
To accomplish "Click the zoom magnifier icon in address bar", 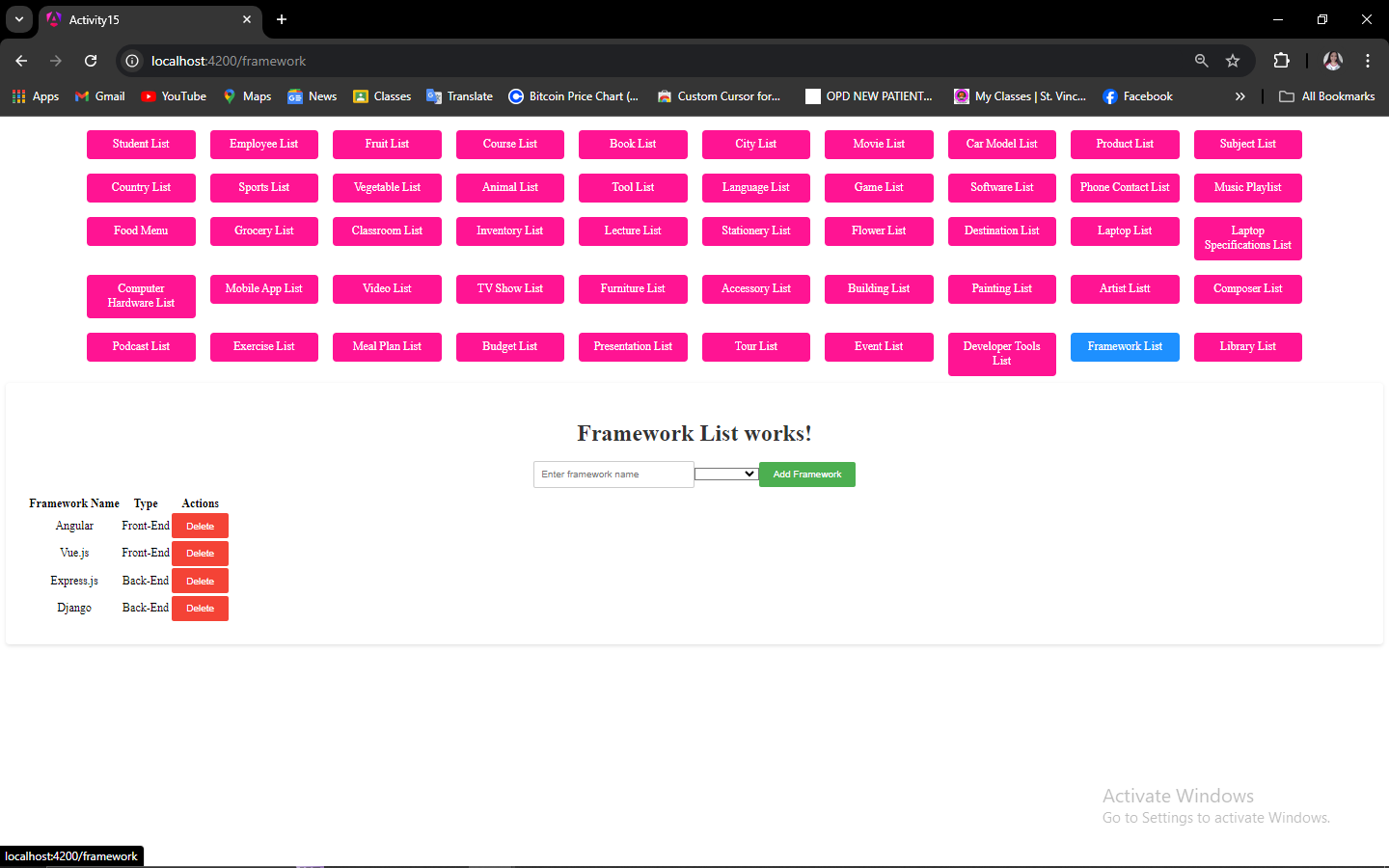I will [1202, 61].
